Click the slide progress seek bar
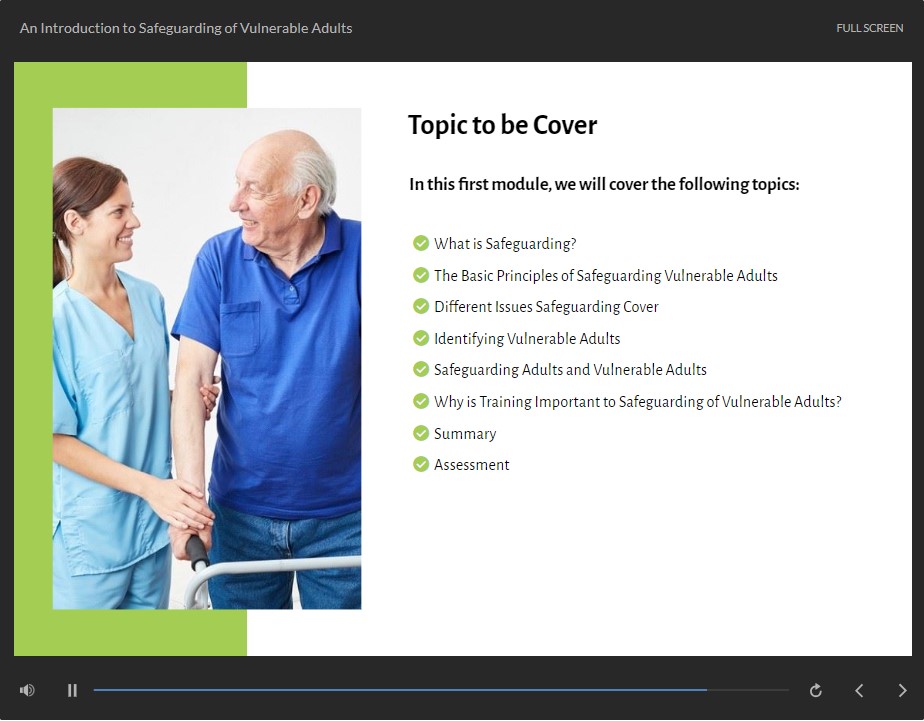Viewport: 924px width, 721px height. [400, 690]
